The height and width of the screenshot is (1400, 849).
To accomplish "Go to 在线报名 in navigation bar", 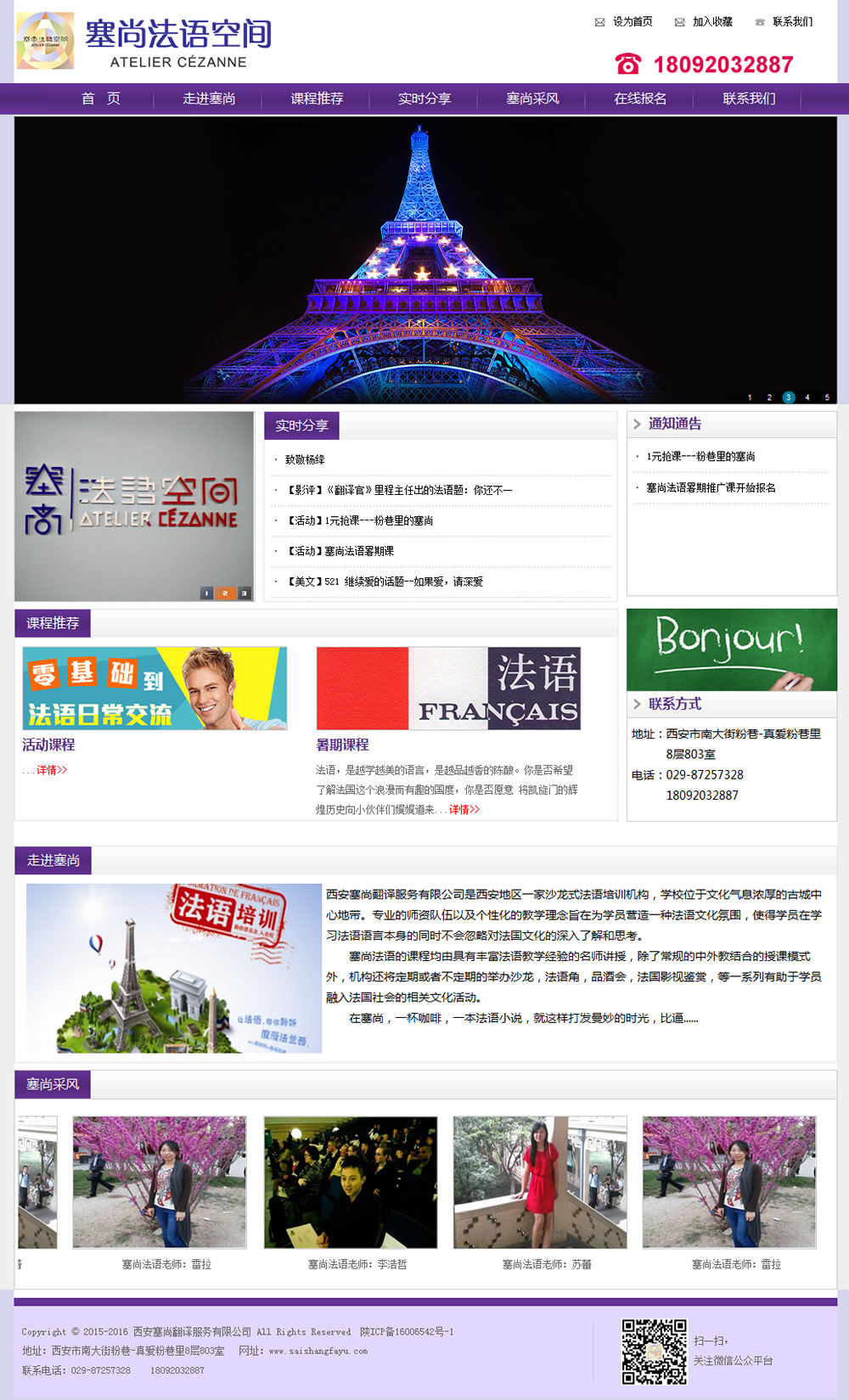I will [640, 98].
